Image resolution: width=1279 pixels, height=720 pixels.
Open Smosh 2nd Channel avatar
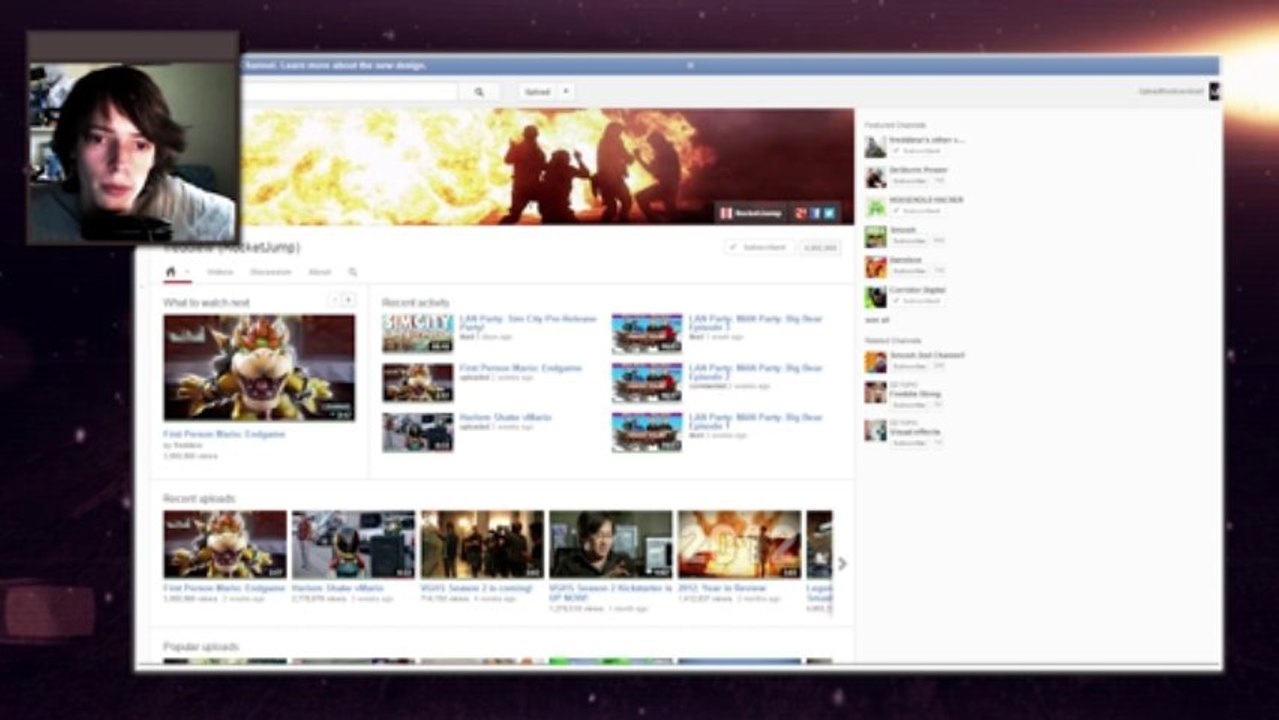pos(876,361)
